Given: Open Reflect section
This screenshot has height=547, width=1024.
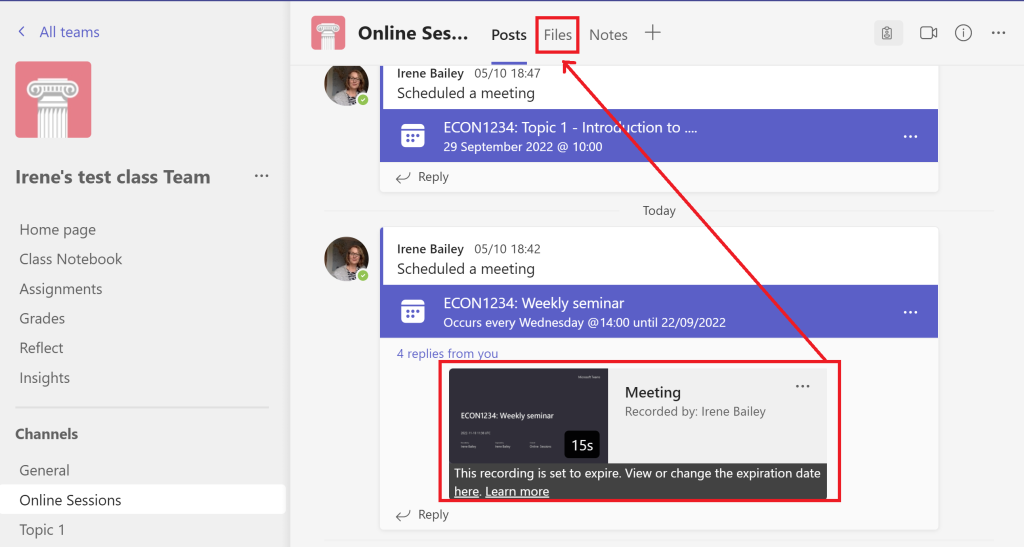Looking at the screenshot, I should tap(41, 348).
